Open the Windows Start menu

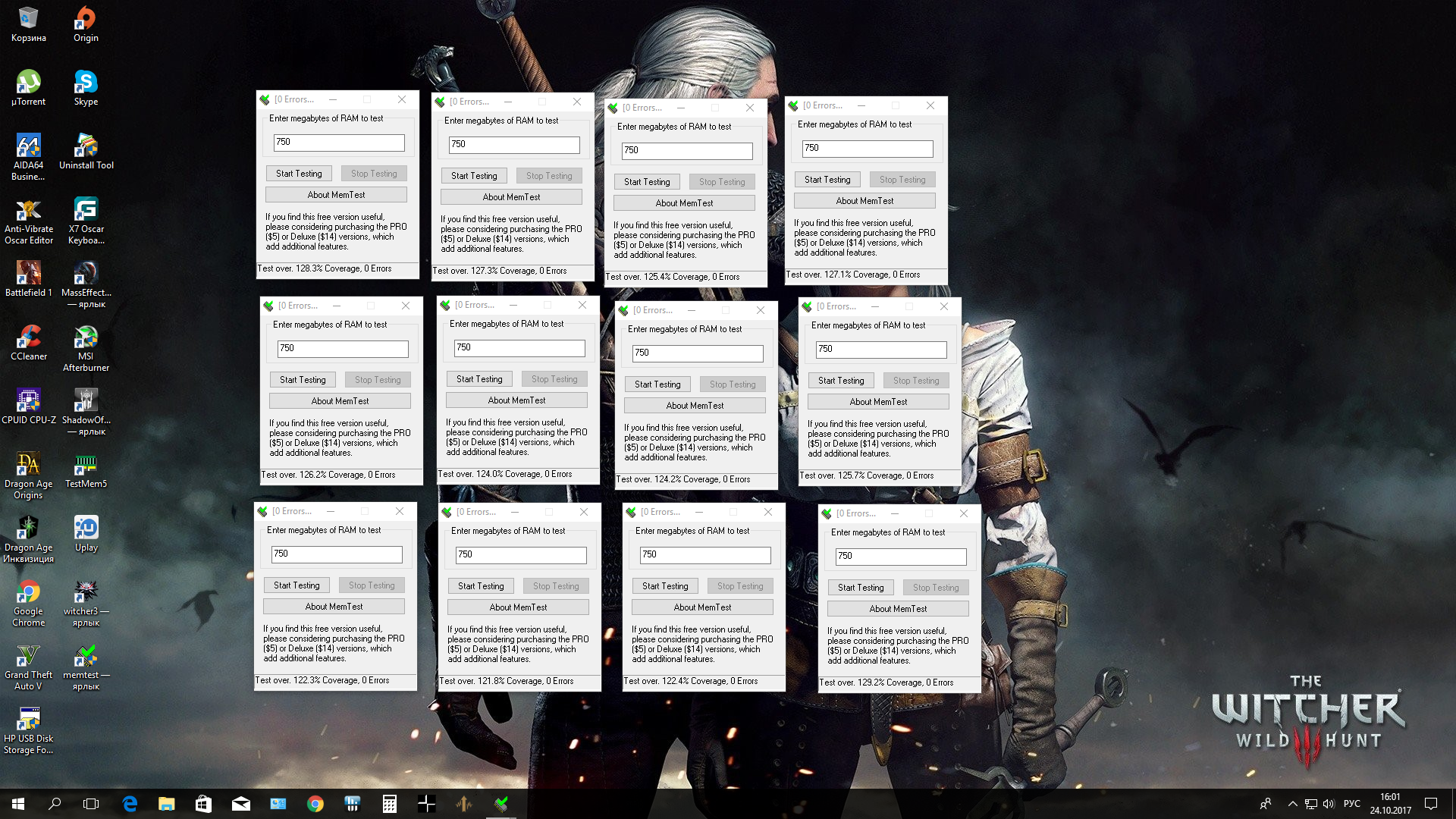click(x=18, y=804)
